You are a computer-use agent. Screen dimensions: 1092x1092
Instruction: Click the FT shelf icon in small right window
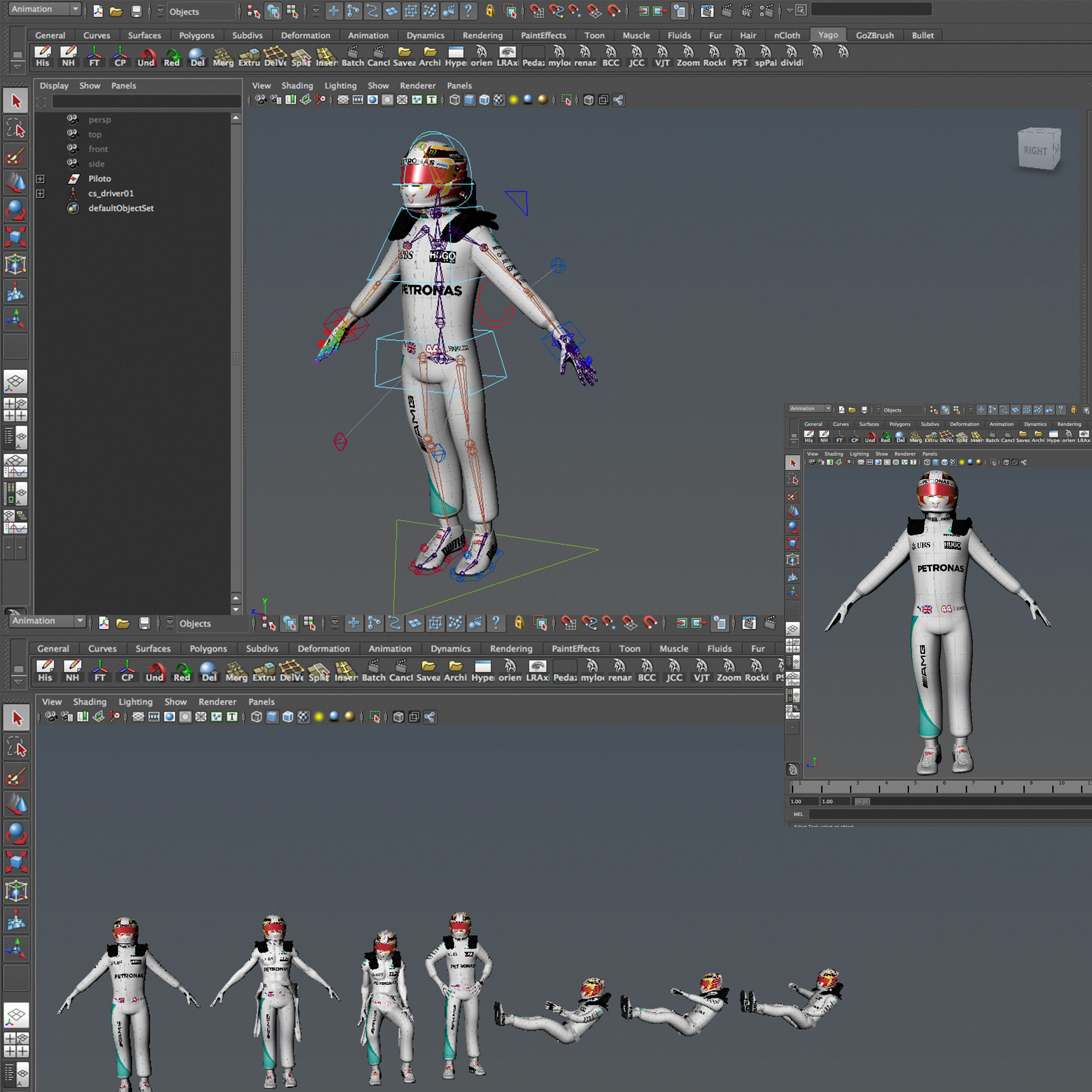click(x=839, y=436)
